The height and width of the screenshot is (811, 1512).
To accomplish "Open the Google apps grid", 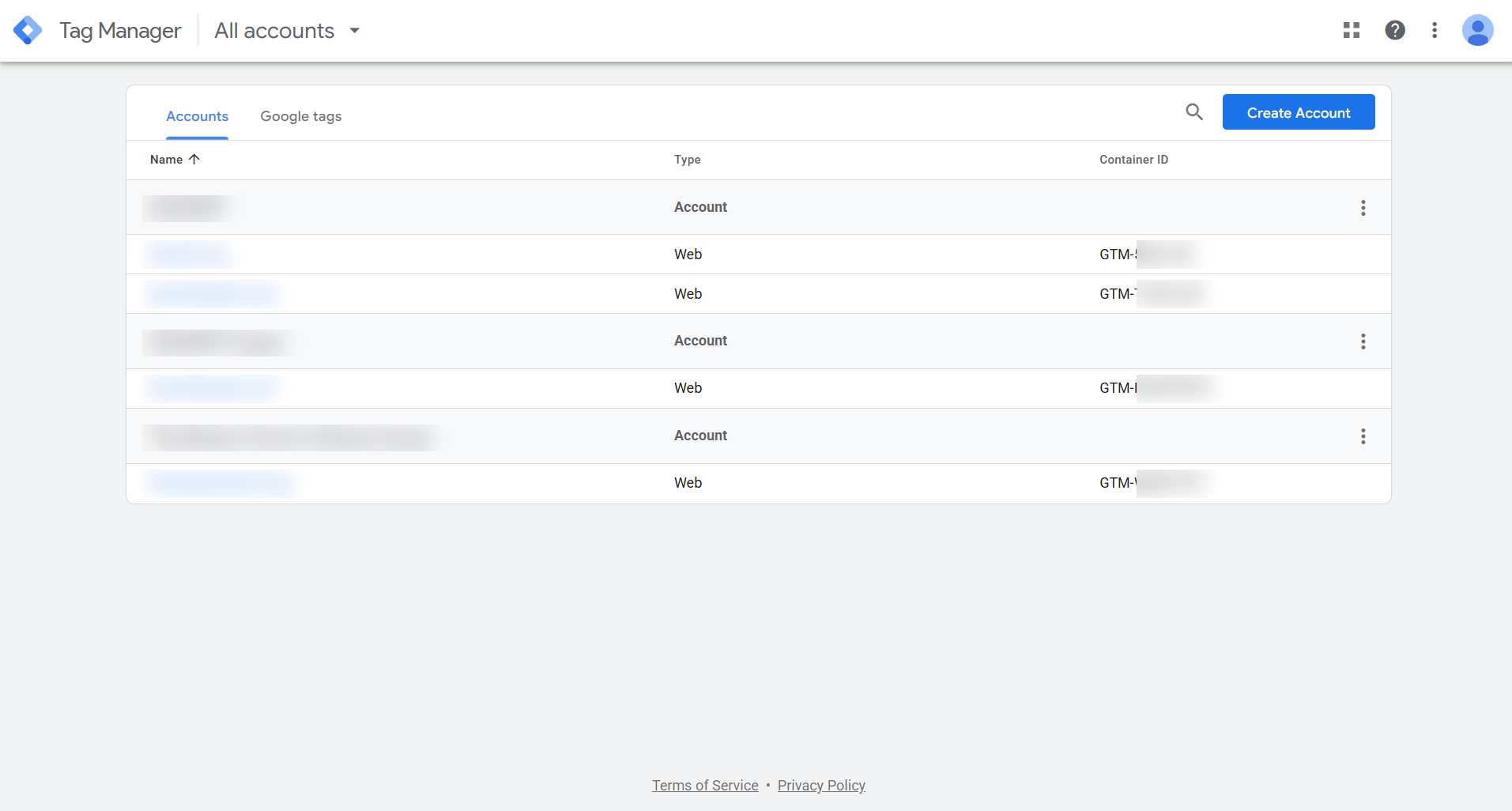I will [1352, 30].
